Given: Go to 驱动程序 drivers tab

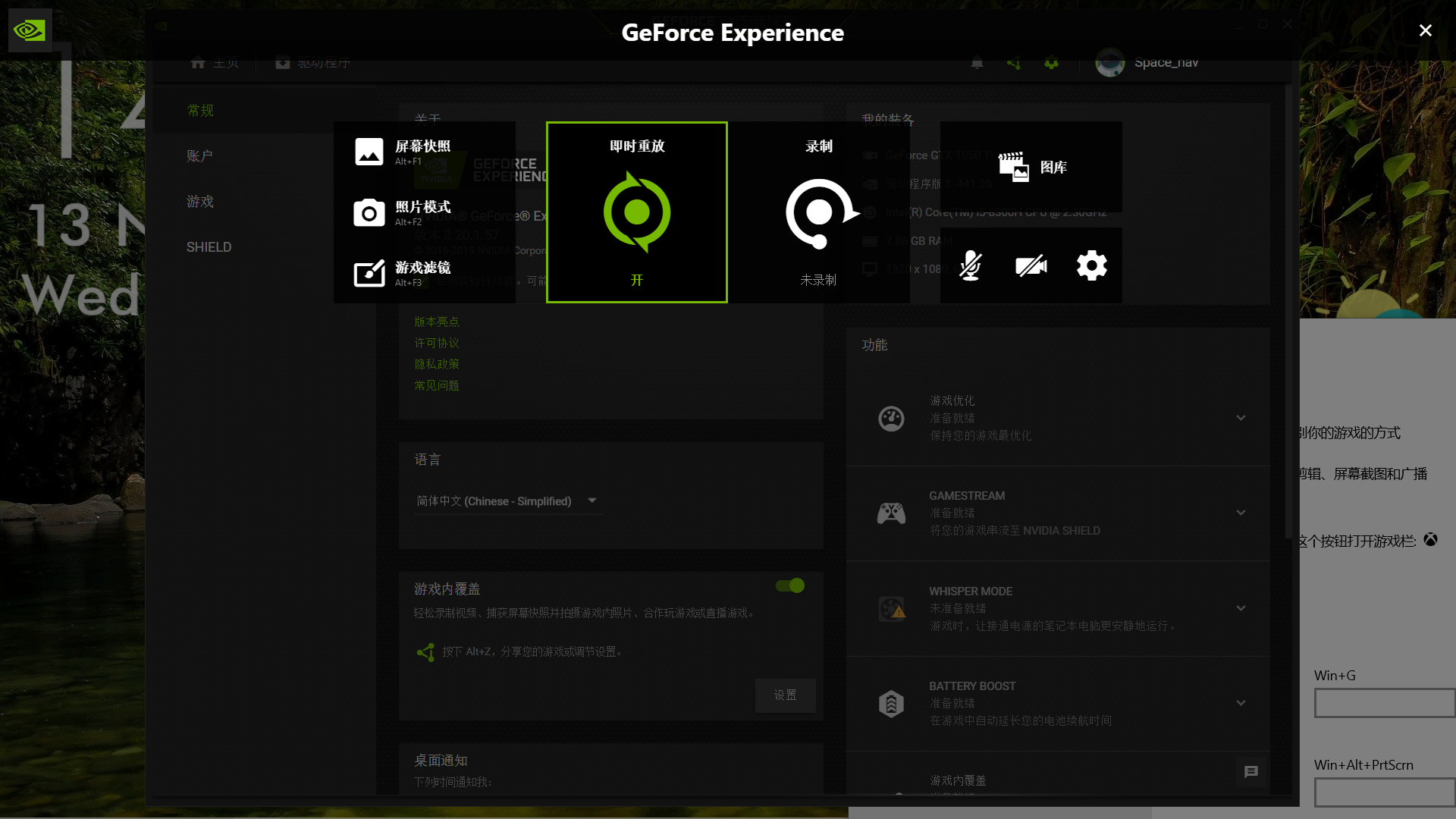Looking at the screenshot, I should click(312, 63).
